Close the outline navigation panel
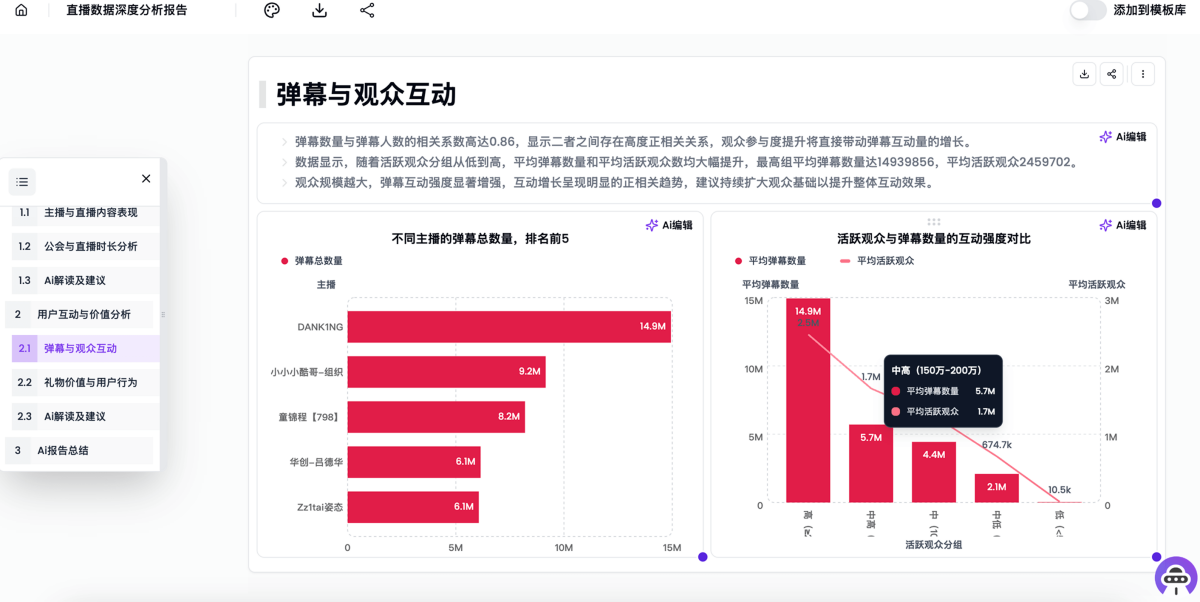Screen dimensions: 1200x602 [x=146, y=179]
